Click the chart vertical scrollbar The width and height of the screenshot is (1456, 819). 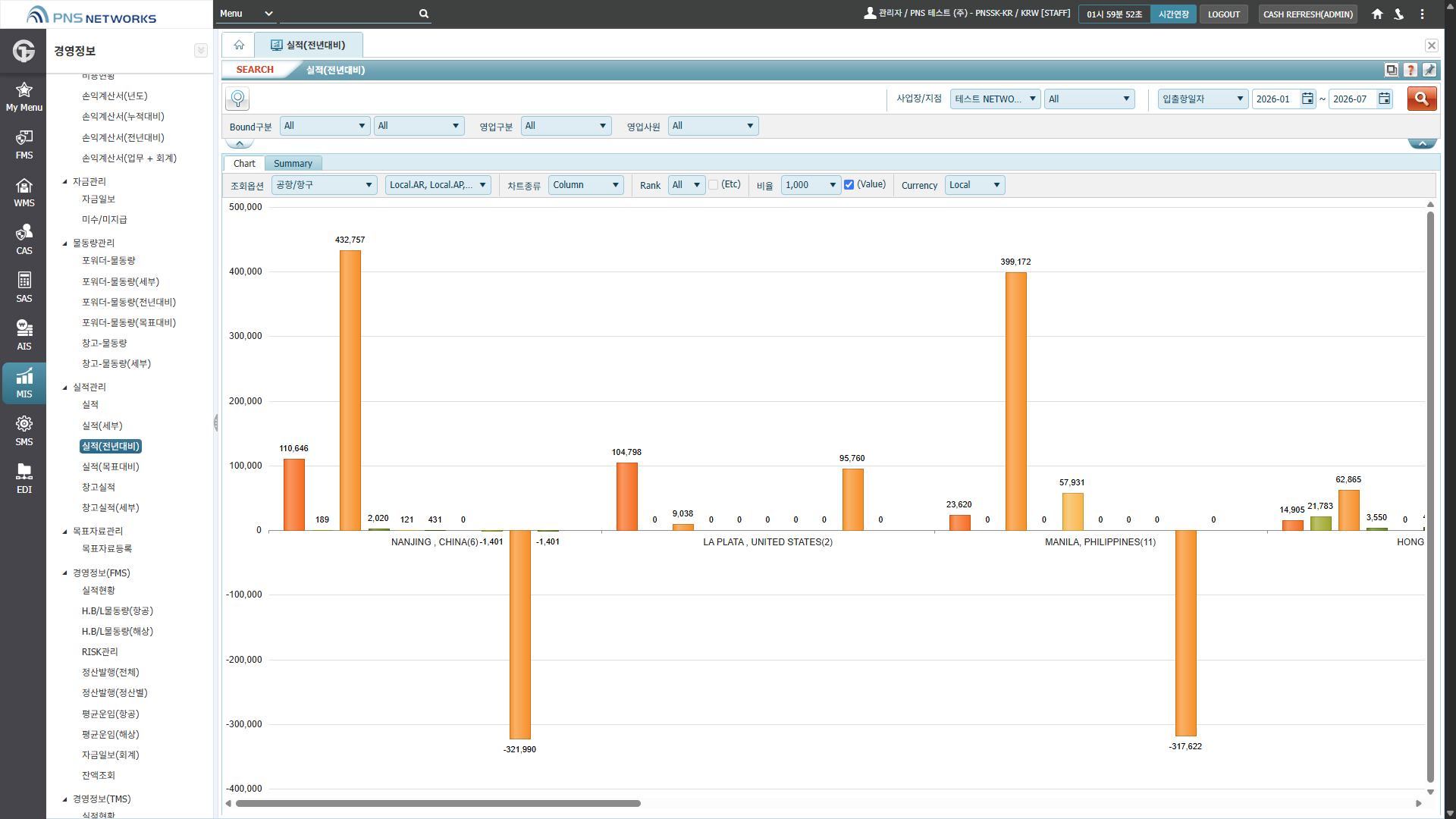[x=1430, y=497]
